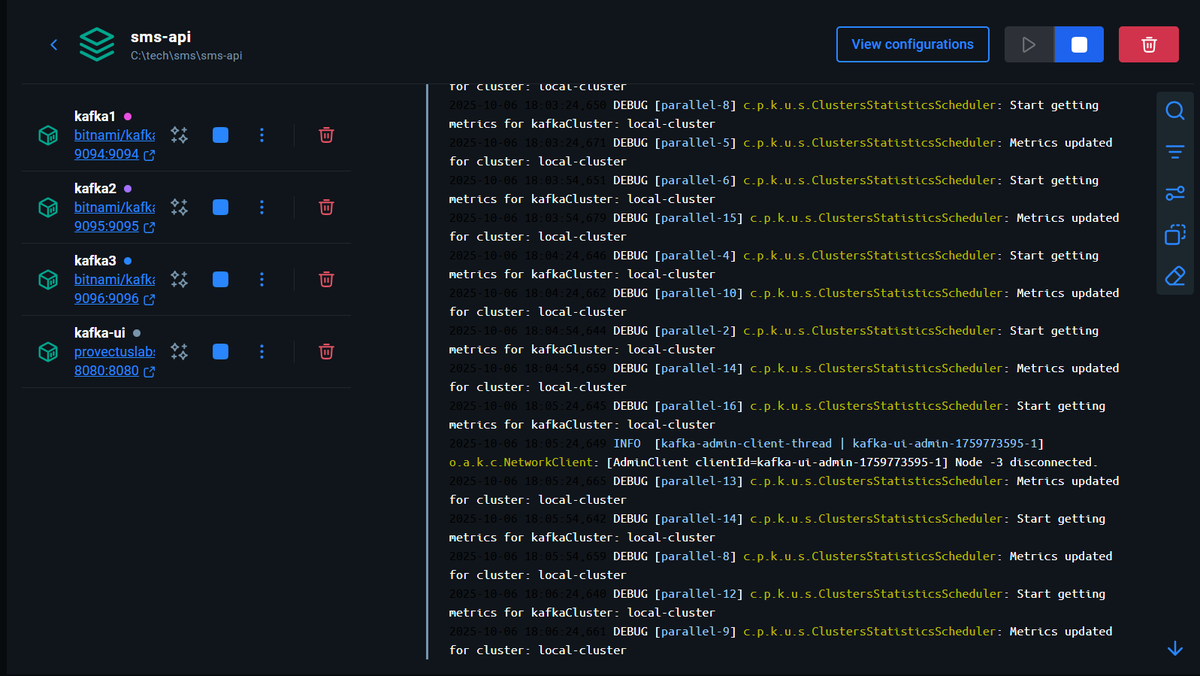Click the kafka3 container cube icon

click(48, 280)
